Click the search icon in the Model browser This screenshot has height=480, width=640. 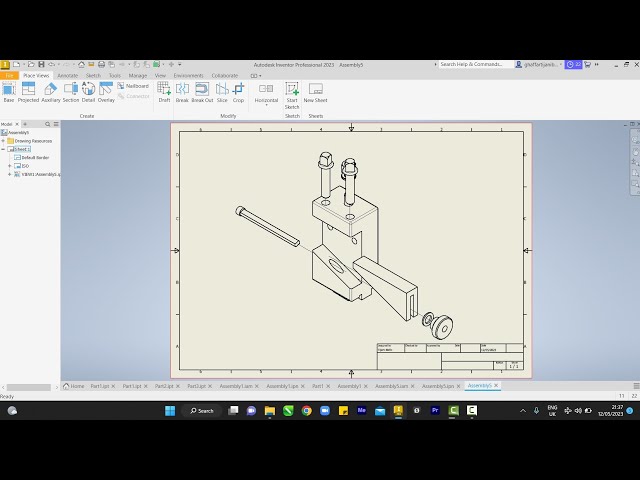click(x=48, y=124)
